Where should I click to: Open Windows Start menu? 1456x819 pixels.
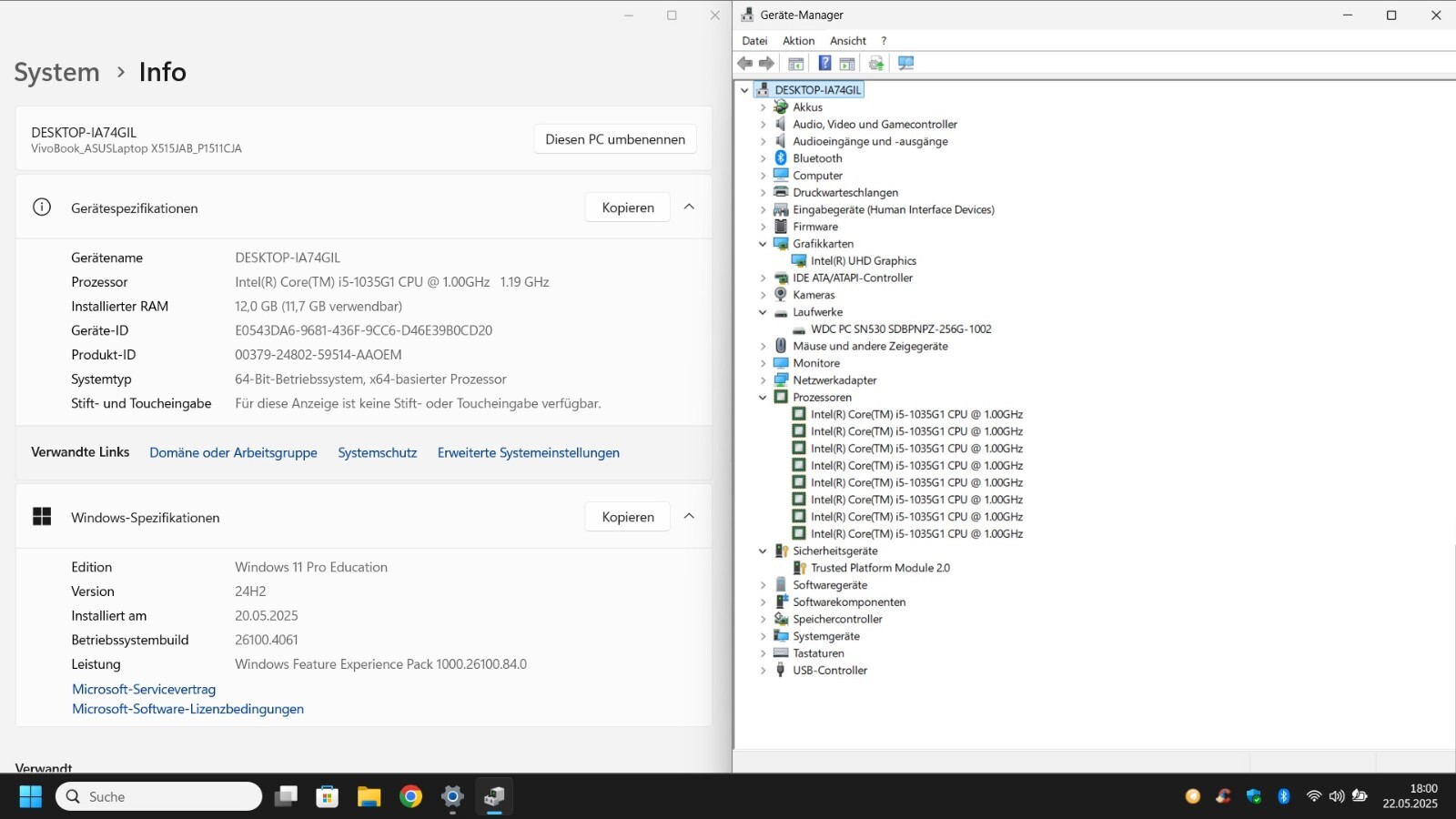point(31,797)
